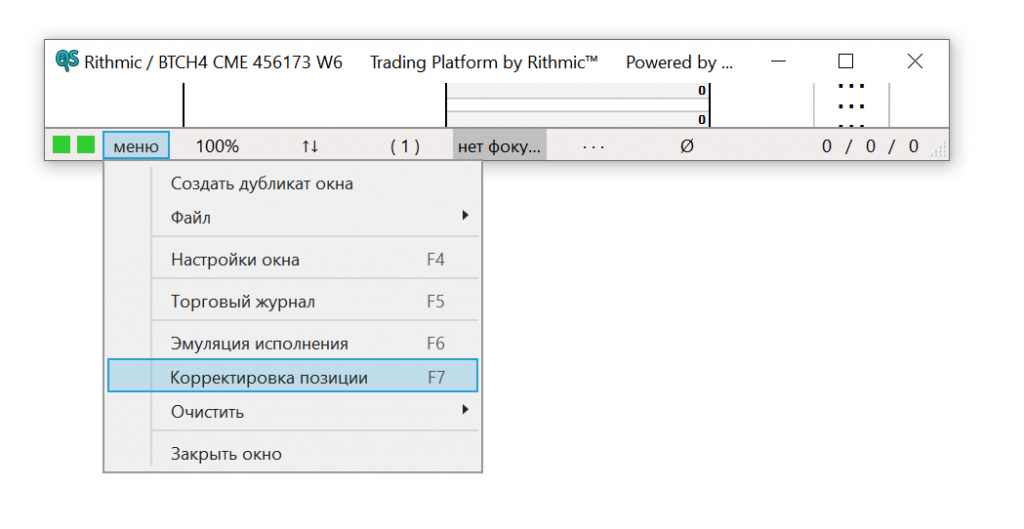Click the ( 1 ) quantity field in status bar
Image resolution: width=1024 pixels, height=529 pixels.
tap(405, 146)
